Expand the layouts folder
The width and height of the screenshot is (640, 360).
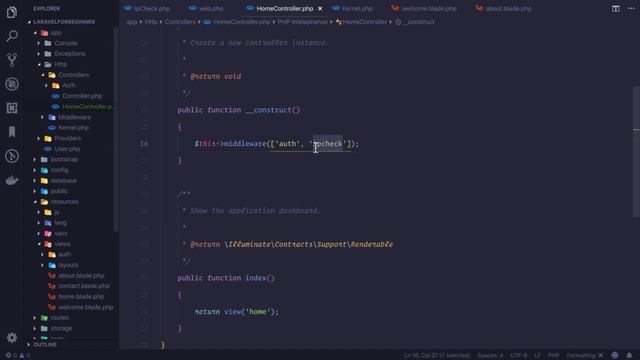click(x=68, y=265)
